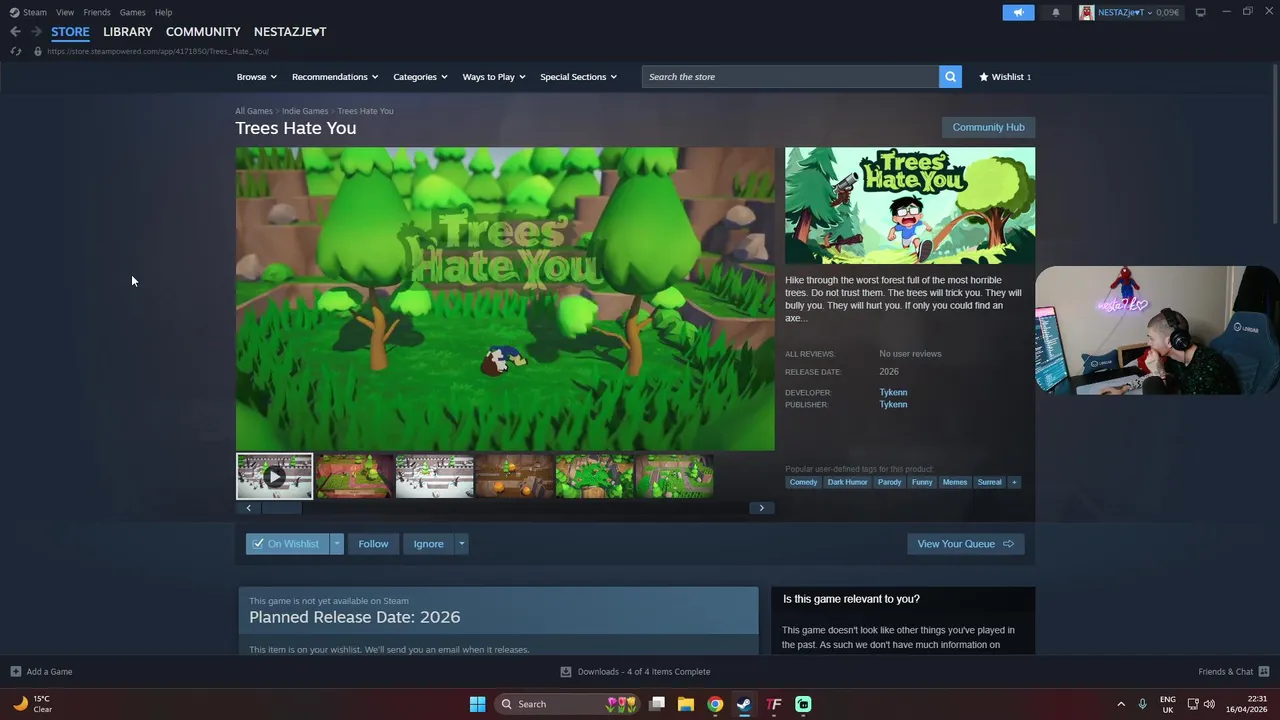
Task: Open the Games menu
Action: point(132,12)
